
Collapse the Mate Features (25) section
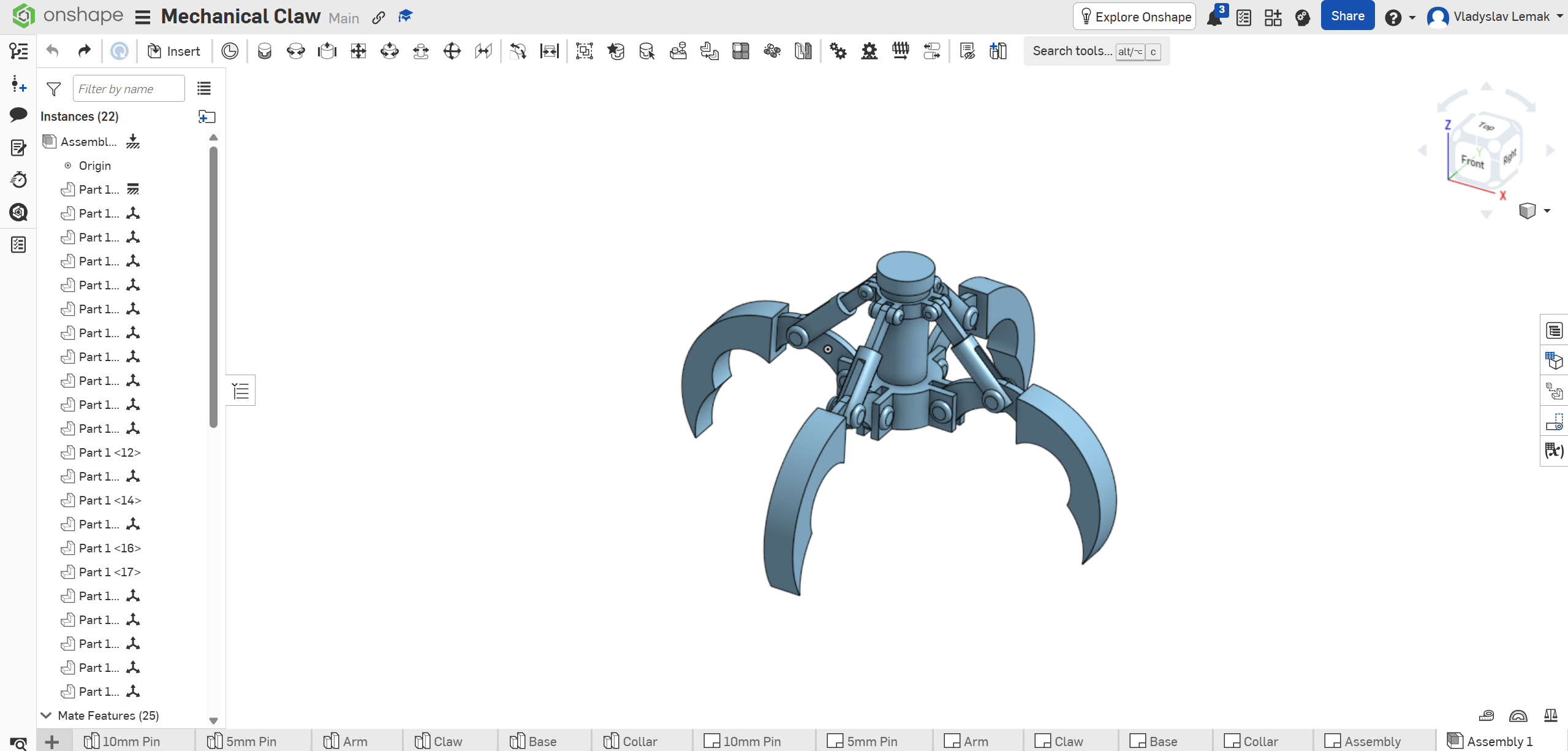point(46,715)
